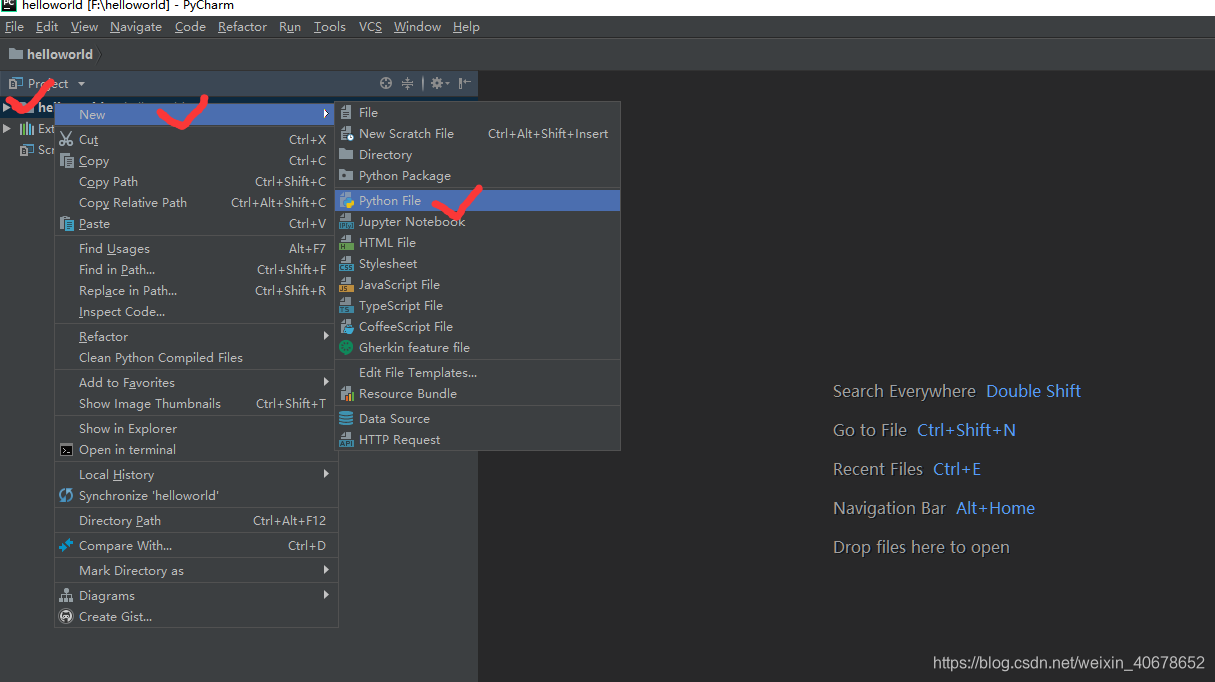Select Show in Explorer

click(x=195, y=429)
